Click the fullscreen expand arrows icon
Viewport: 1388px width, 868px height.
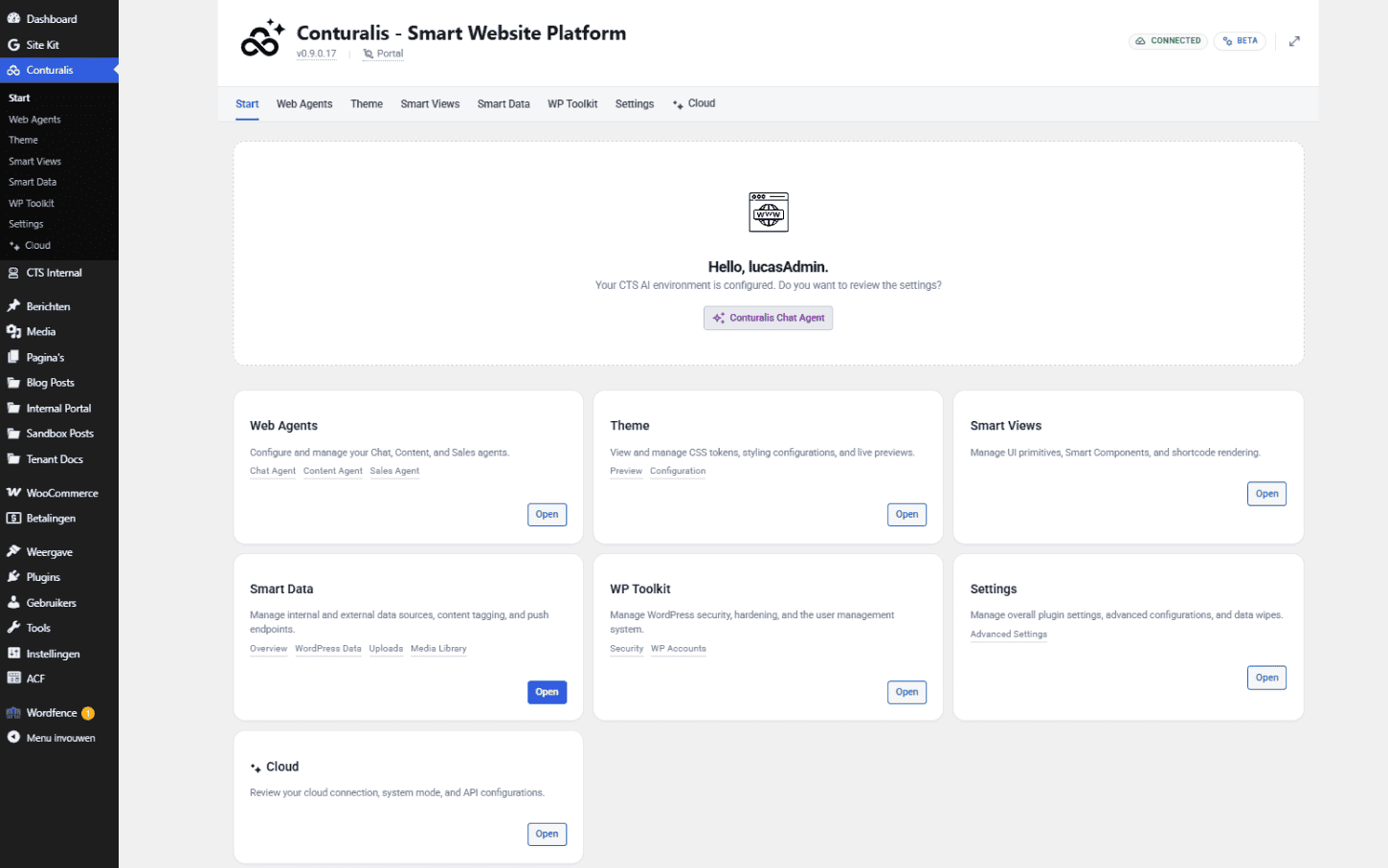(1294, 41)
